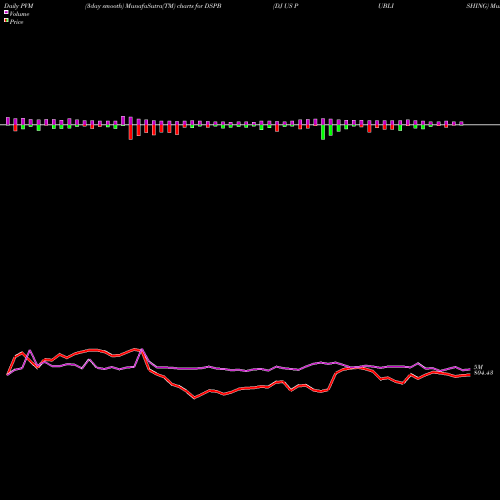Click the Volume legend color swatch
500x500 pixels.
(6, 13)
